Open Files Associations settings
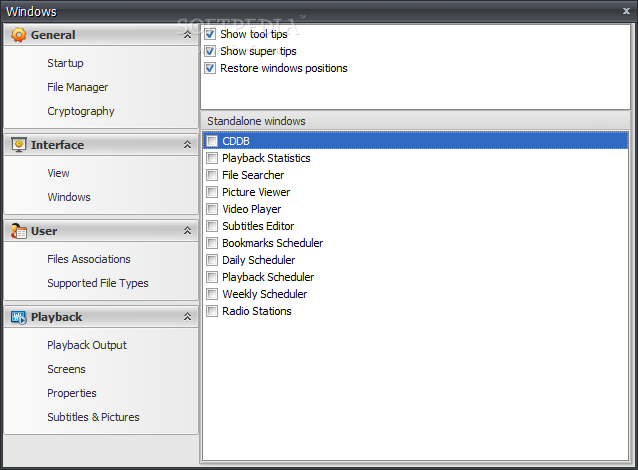The width and height of the screenshot is (638, 470). click(x=89, y=259)
